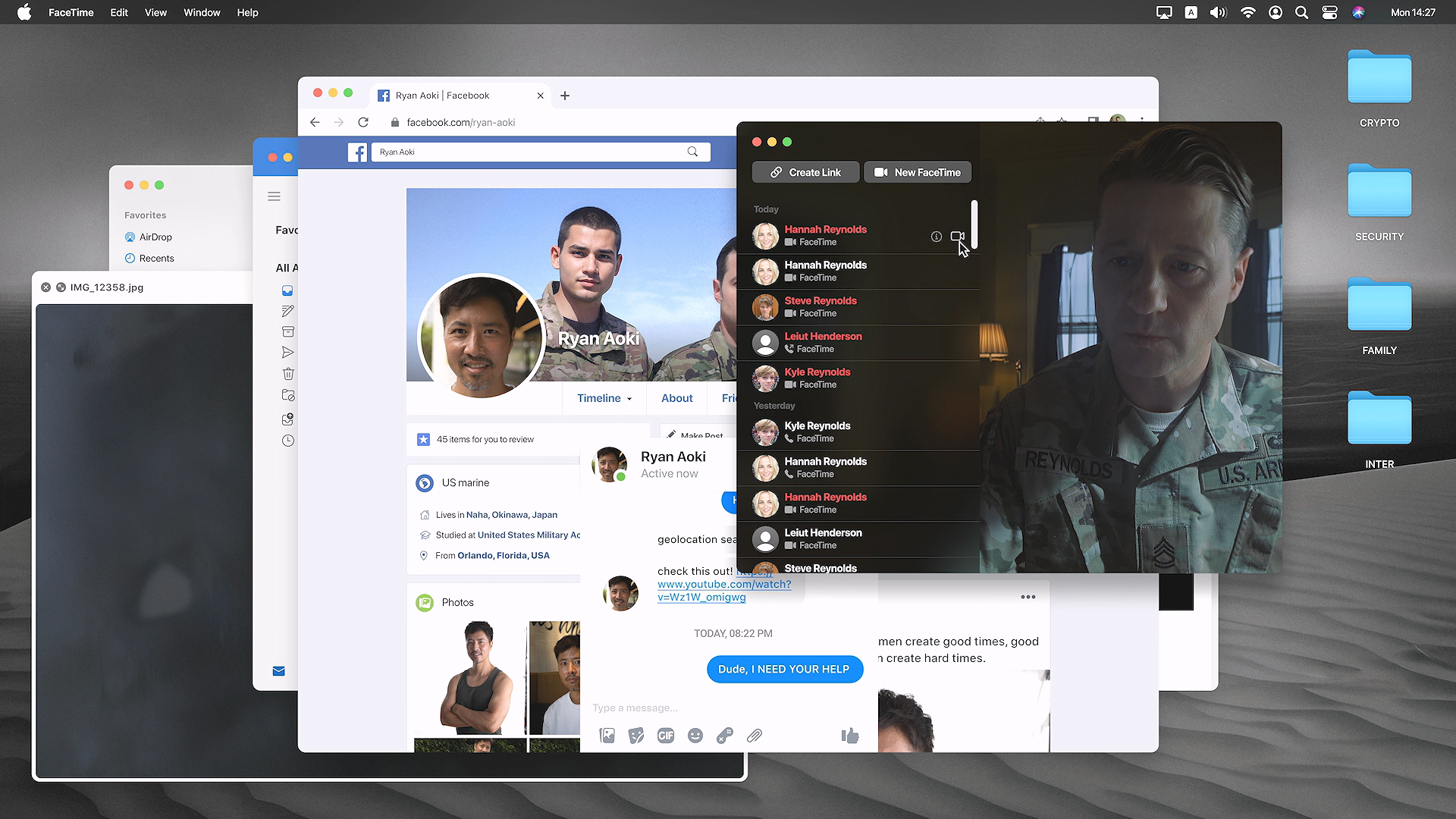Viewport: 1456px width, 819px height.
Task: Open the sticker icon in chat toolbar
Action: (636, 736)
